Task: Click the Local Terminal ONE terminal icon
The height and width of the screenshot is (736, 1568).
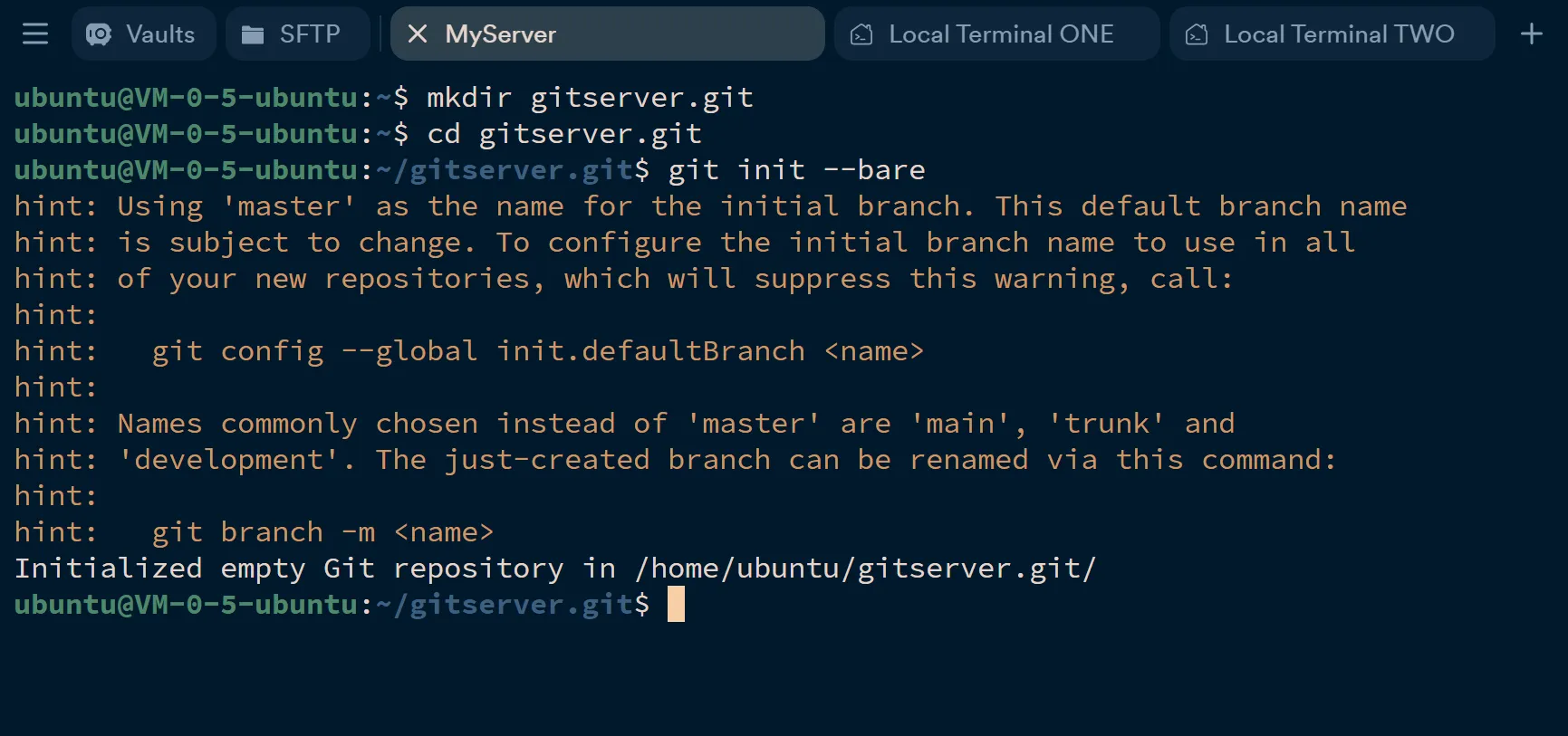Action: coord(861,34)
